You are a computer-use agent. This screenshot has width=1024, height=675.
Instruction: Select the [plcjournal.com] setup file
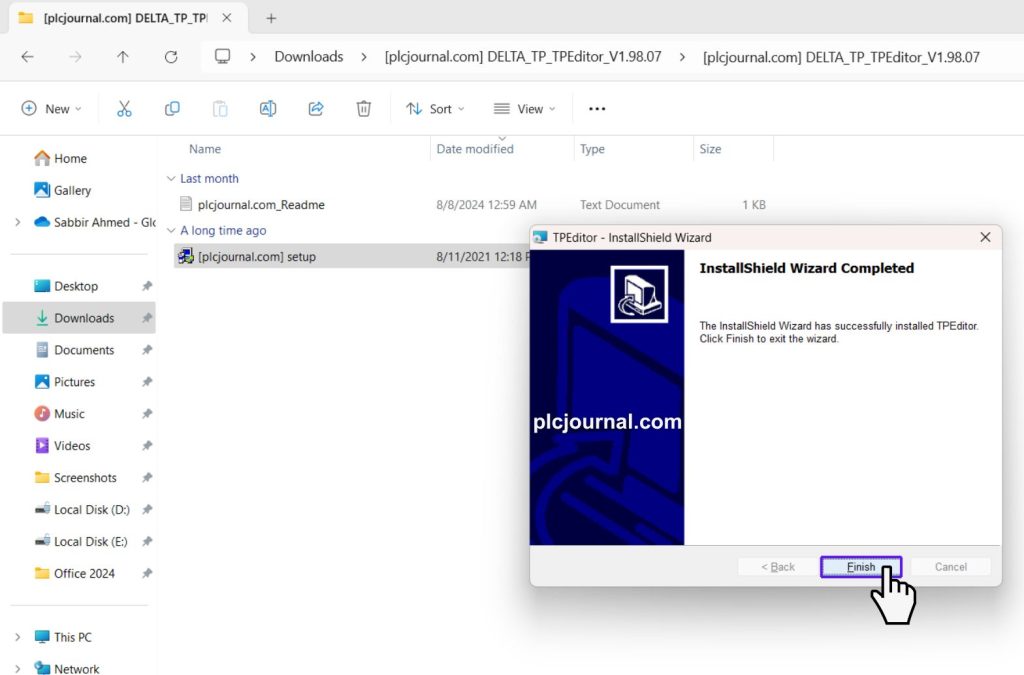(257, 257)
